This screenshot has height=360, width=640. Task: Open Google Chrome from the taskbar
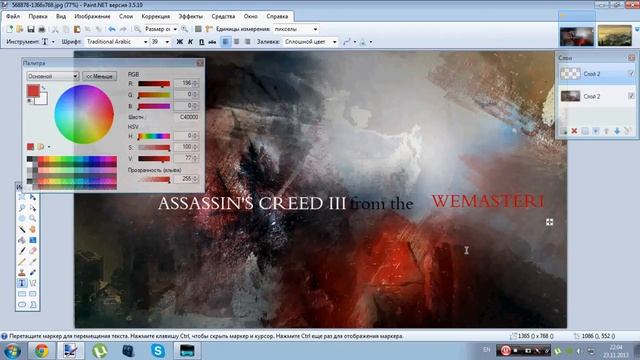click(x=42, y=351)
